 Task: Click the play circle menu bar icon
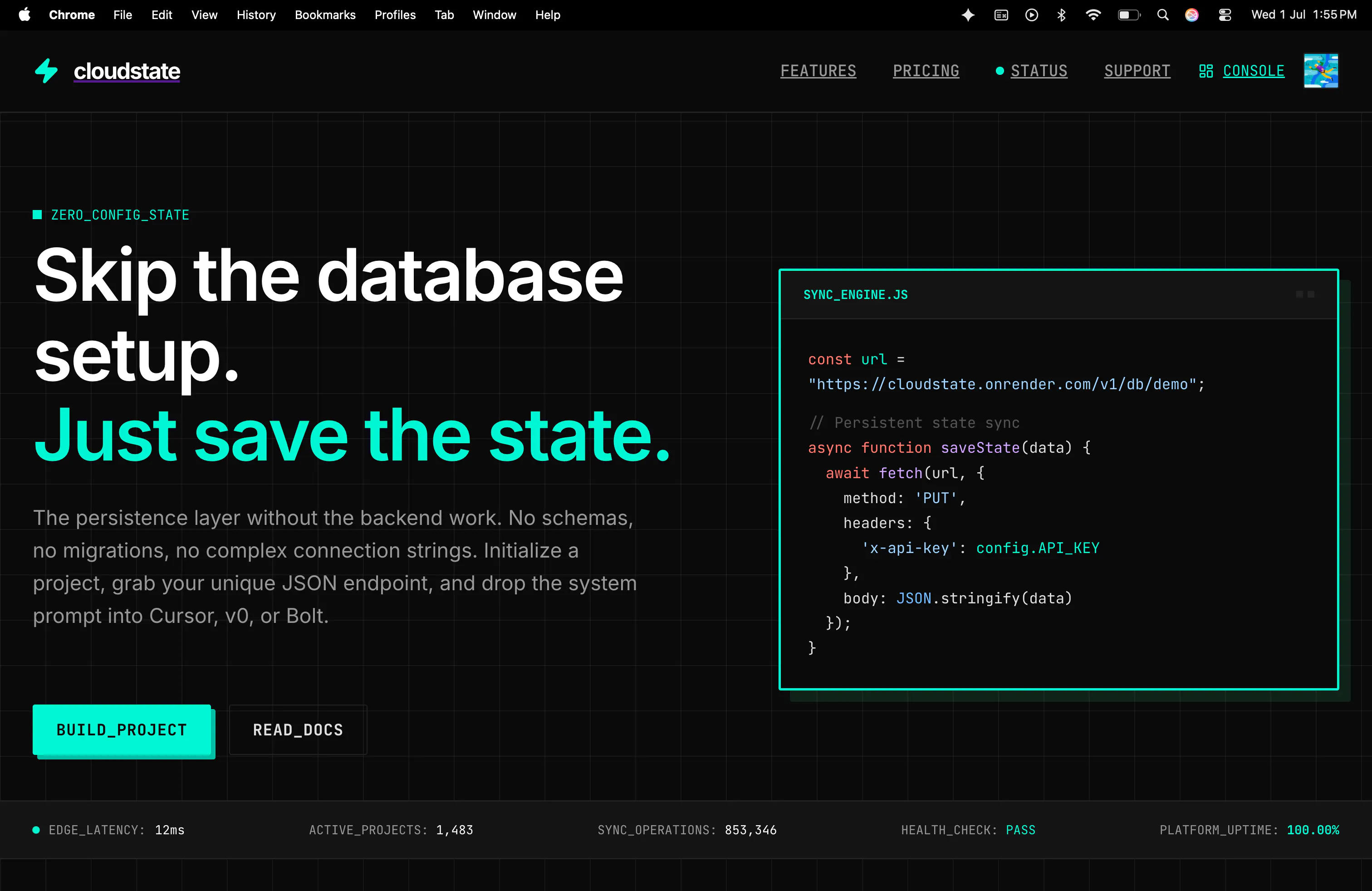click(x=1032, y=15)
